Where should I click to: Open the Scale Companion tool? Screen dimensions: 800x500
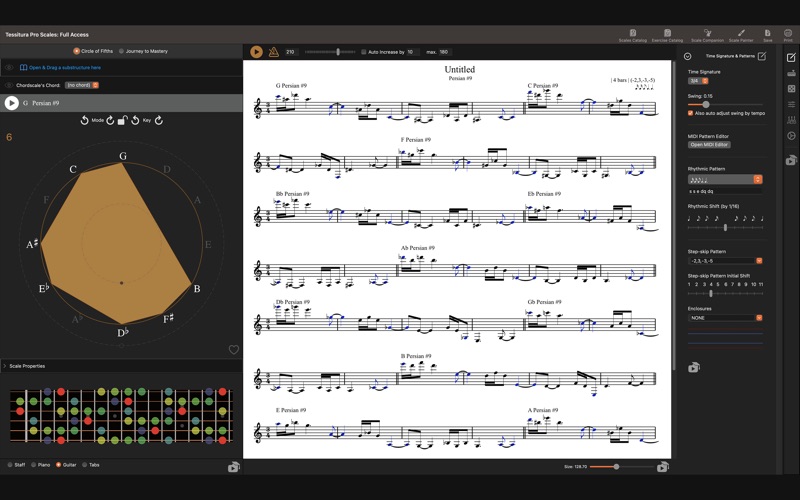(707, 35)
